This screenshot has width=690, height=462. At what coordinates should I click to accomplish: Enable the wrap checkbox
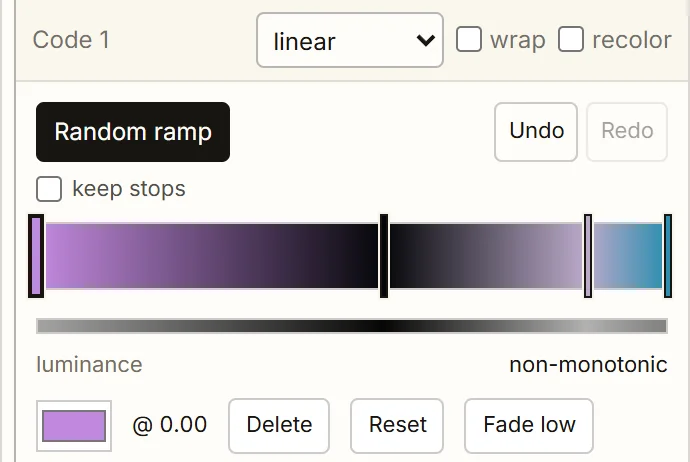[468, 39]
